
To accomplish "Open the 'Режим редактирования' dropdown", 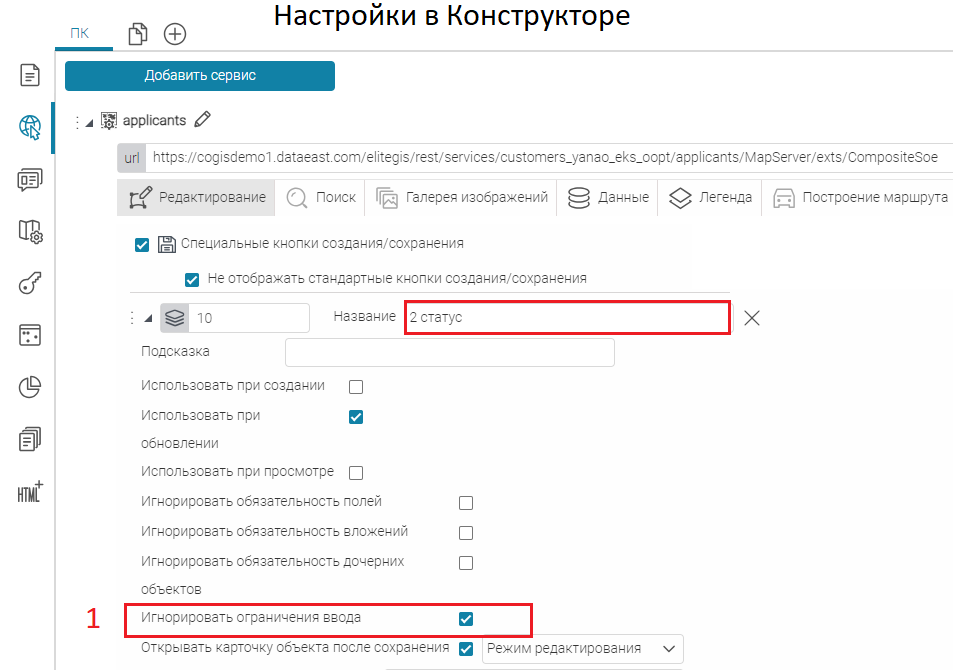I will click(582, 648).
